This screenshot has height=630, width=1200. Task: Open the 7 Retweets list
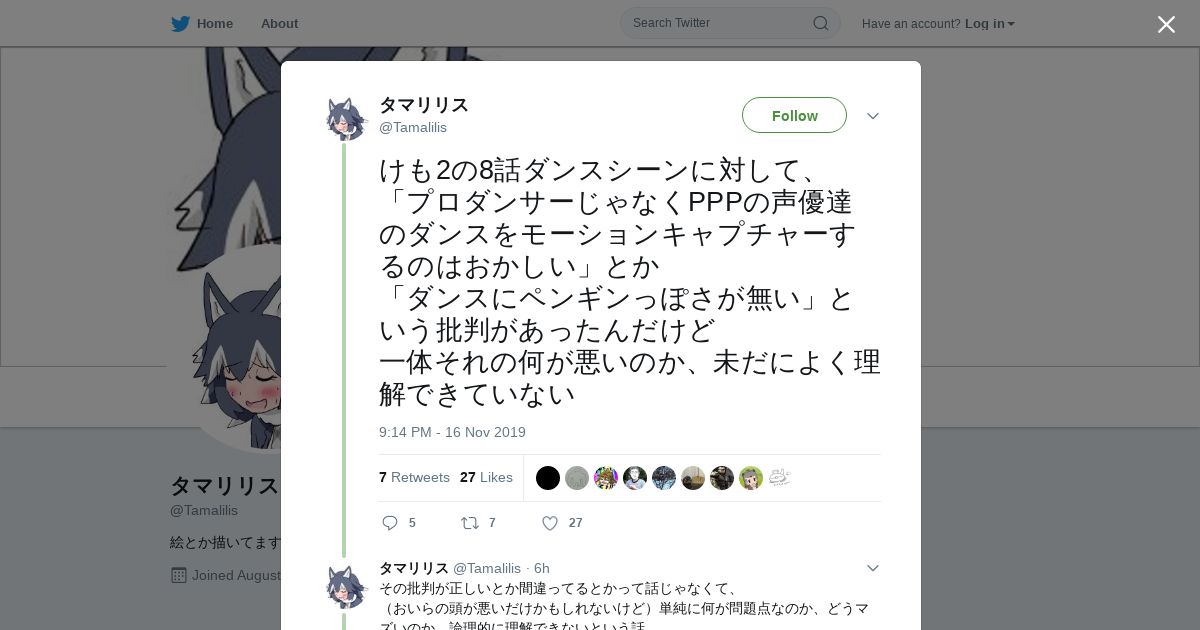(x=414, y=478)
